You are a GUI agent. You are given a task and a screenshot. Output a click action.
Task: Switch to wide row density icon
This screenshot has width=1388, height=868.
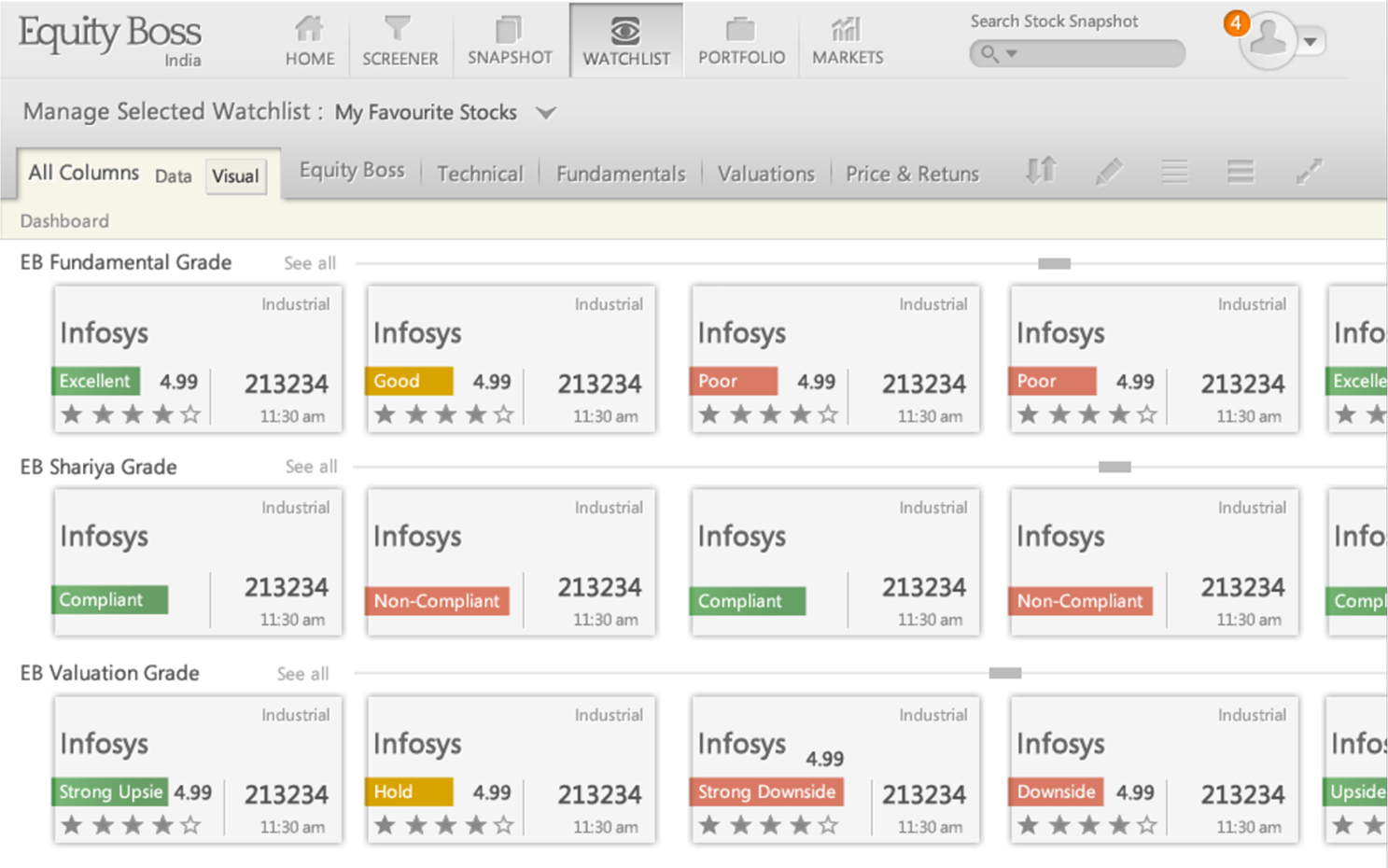pos(1241,172)
